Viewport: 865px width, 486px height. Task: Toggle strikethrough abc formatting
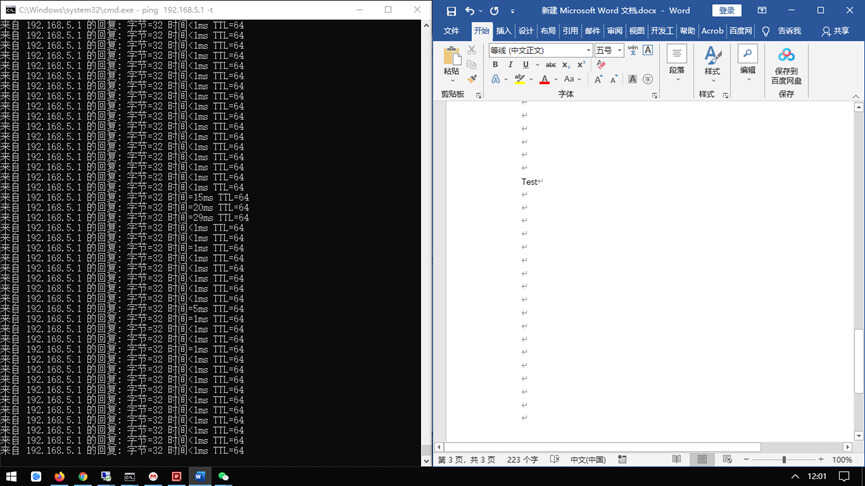pyautogui.click(x=550, y=65)
